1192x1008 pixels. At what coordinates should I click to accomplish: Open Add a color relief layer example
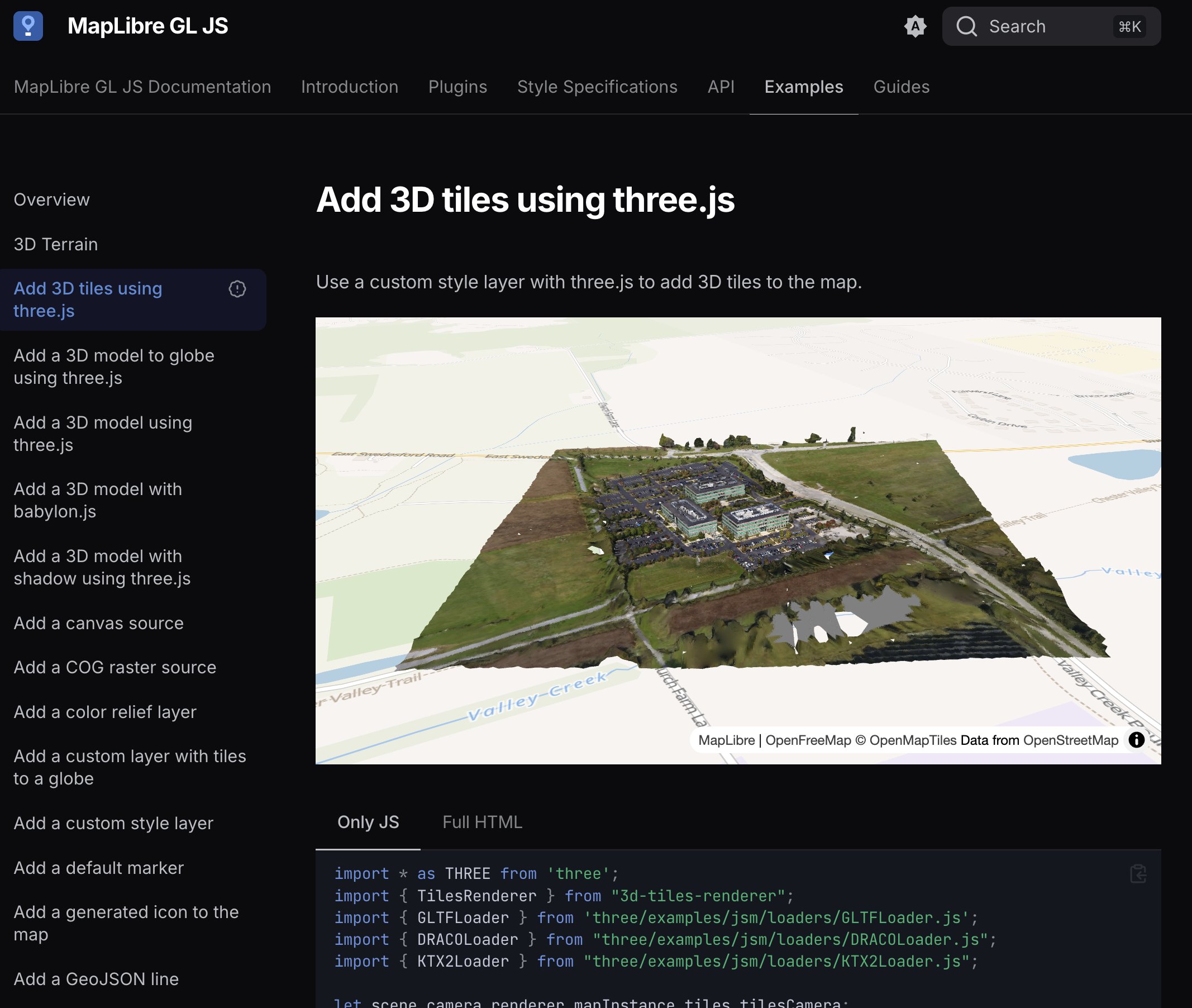[104, 712]
